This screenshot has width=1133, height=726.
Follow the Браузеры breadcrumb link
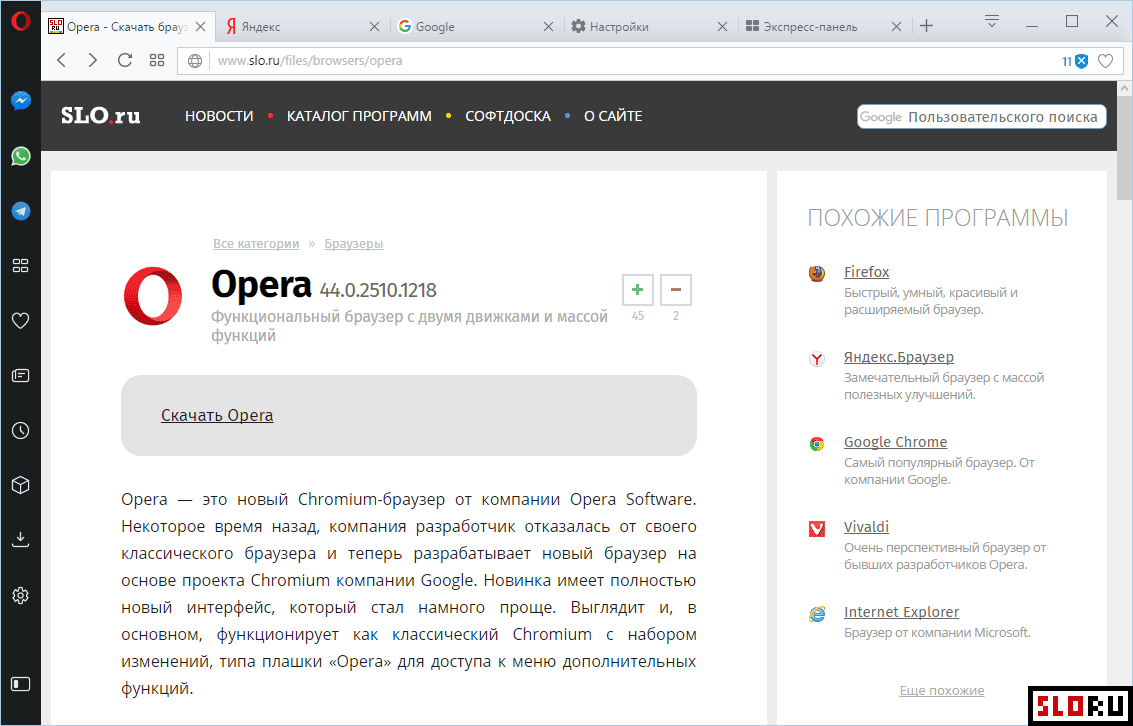point(353,244)
